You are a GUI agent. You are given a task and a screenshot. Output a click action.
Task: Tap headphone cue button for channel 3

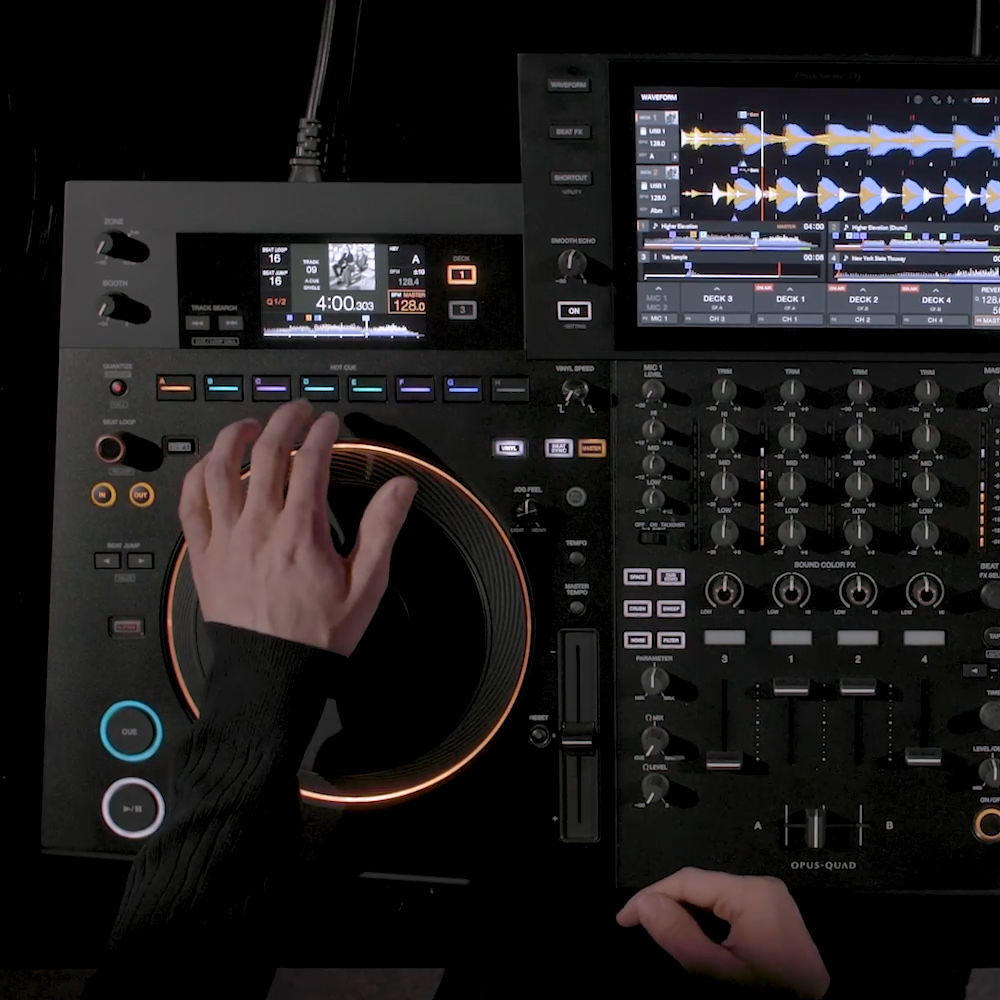(x=724, y=637)
